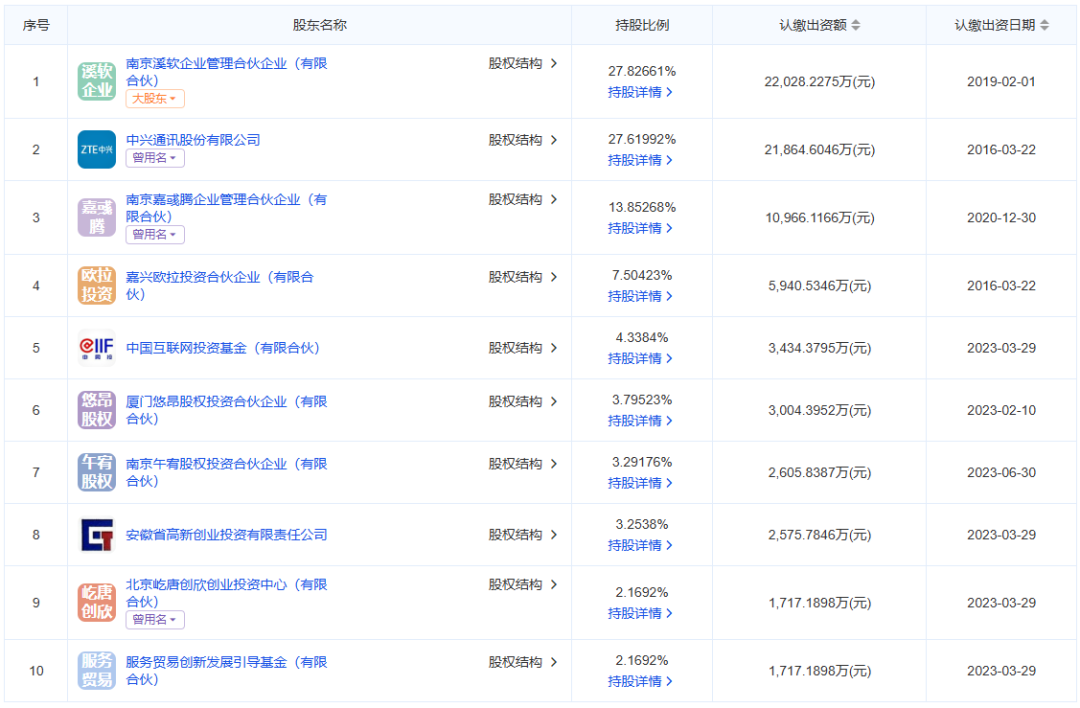Open 股权结构 for 北京屹唐创欣创业投资中心

coord(523,584)
